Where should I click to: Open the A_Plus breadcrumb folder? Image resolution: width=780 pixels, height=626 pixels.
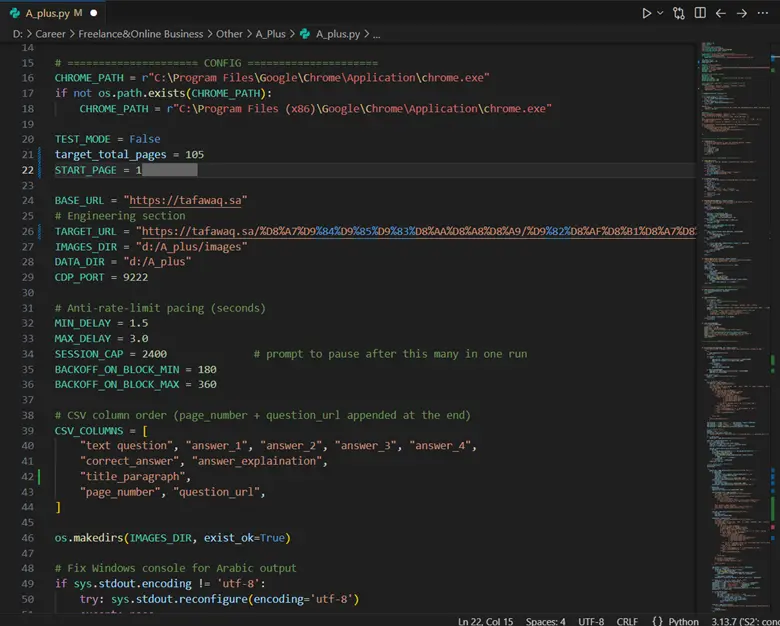click(x=271, y=34)
